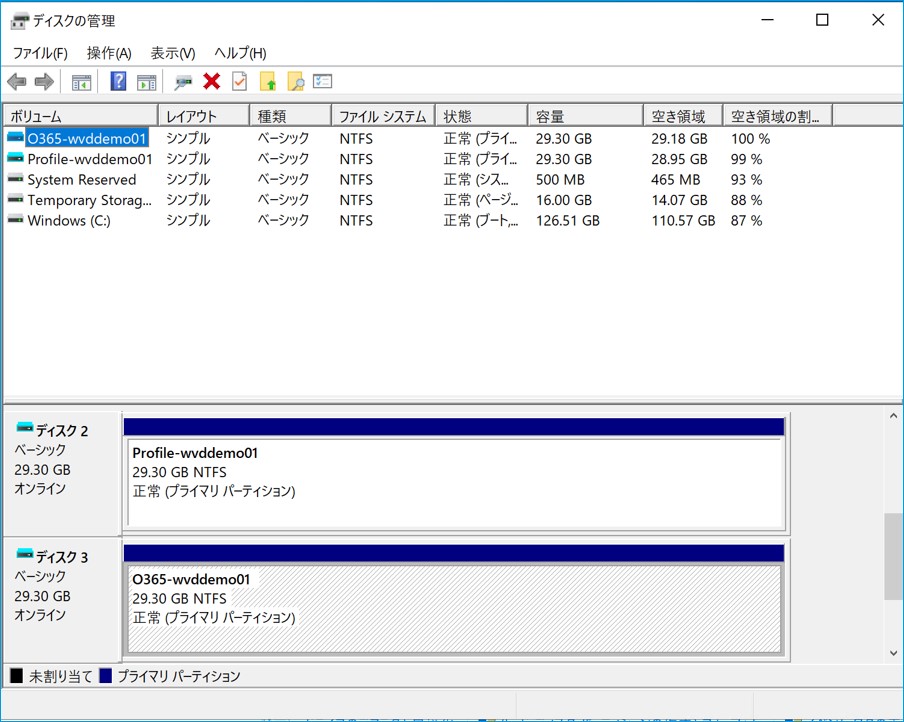The height and width of the screenshot is (722, 904).
Task: Click the blue question mark help icon
Action: click(118, 82)
